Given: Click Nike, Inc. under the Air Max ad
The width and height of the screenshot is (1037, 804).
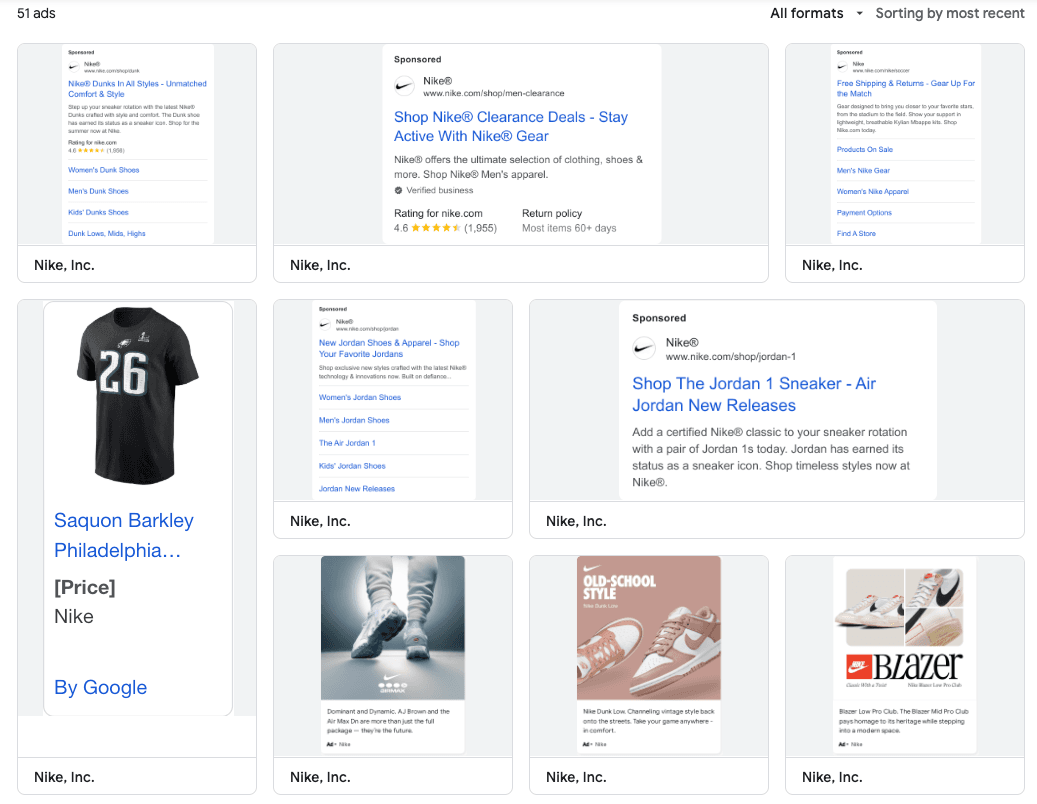Looking at the screenshot, I should click(x=320, y=777).
